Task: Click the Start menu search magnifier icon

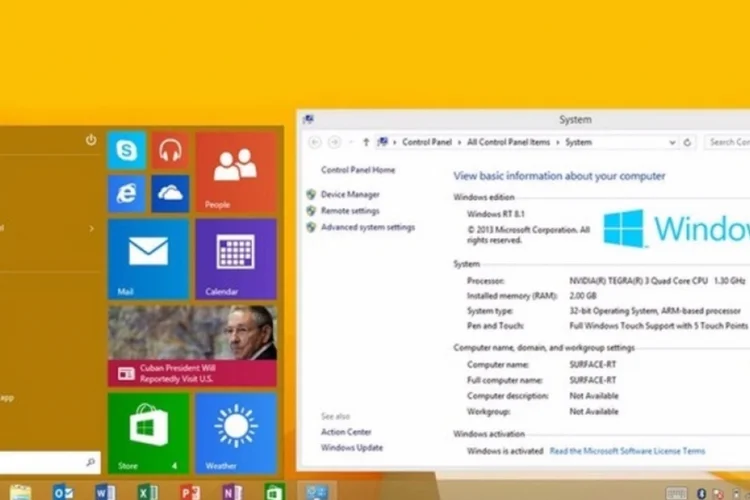Action: click(x=90, y=462)
